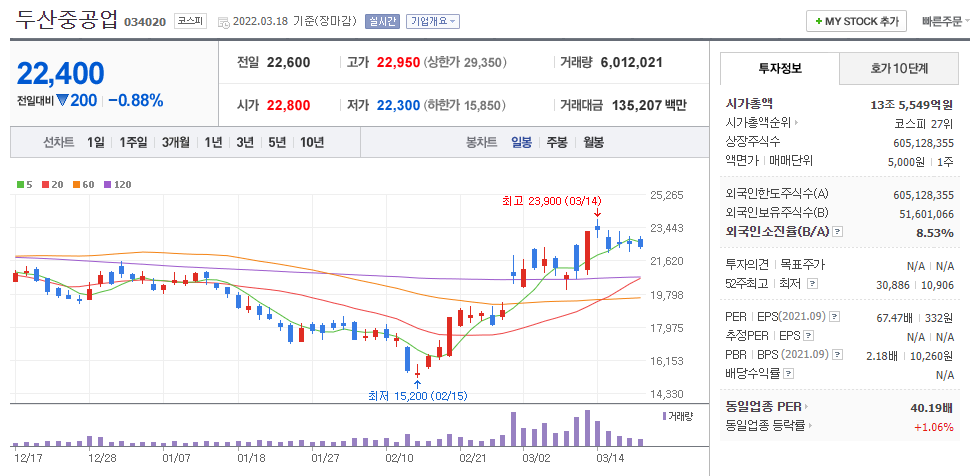Click the 거래대금 value 135,207 백만
Viewport: 980px width, 476px height.
click(x=649, y=106)
